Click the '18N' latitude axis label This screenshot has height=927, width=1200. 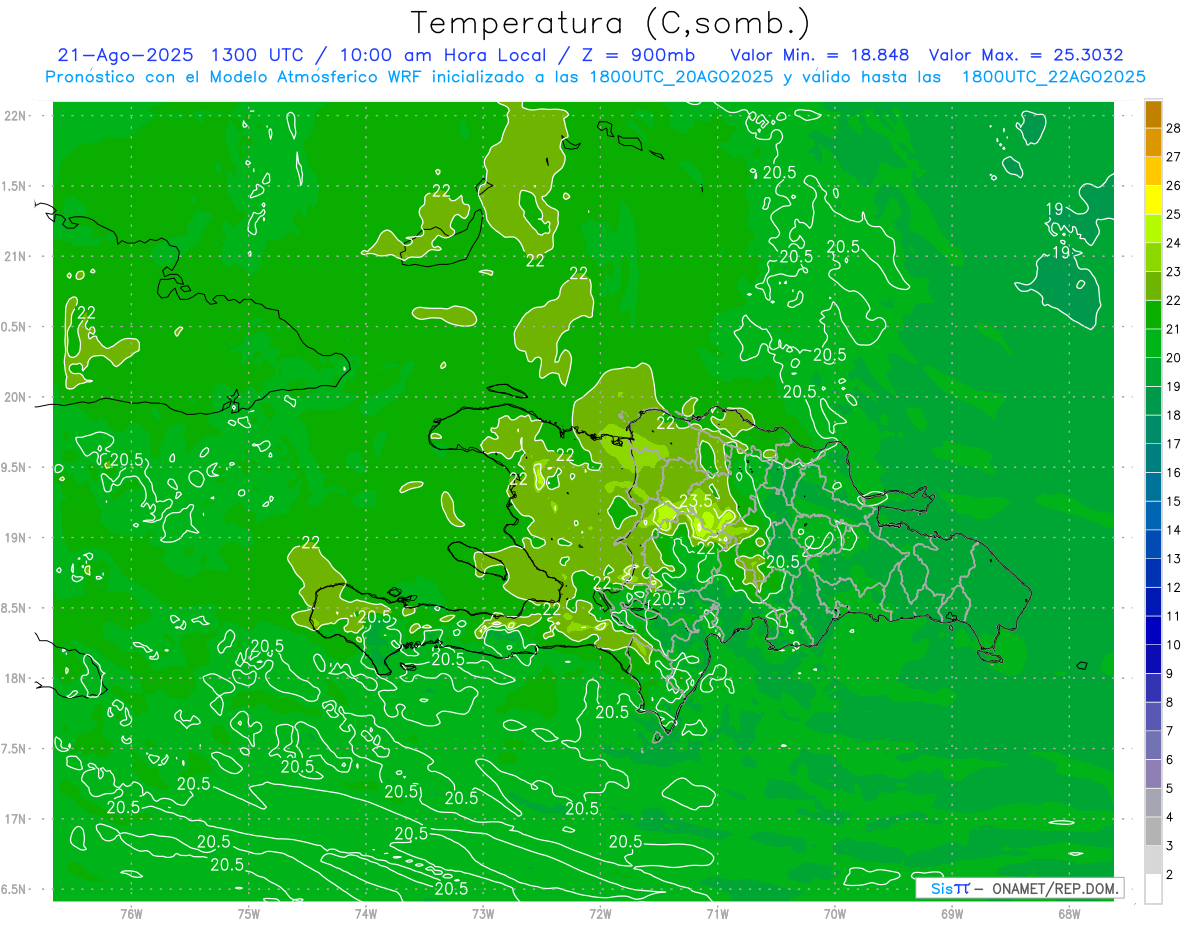(x=17, y=678)
